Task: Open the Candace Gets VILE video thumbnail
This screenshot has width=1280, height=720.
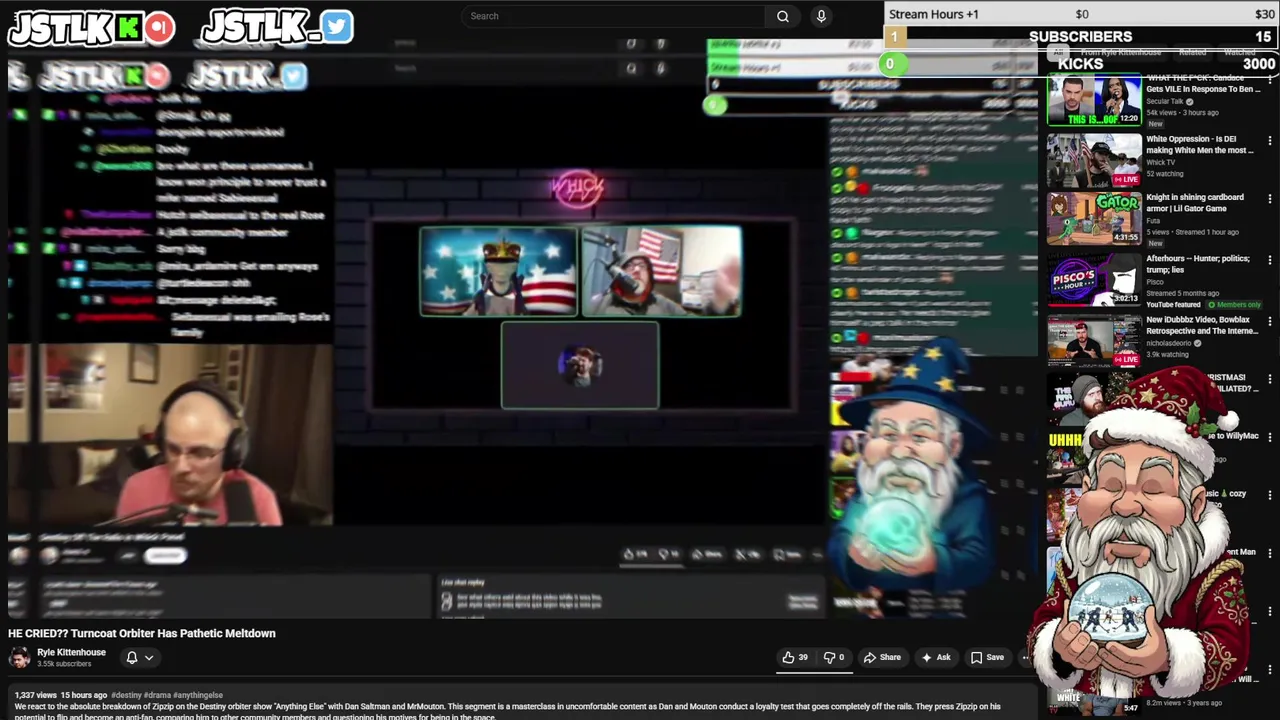Action: [1094, 99]
